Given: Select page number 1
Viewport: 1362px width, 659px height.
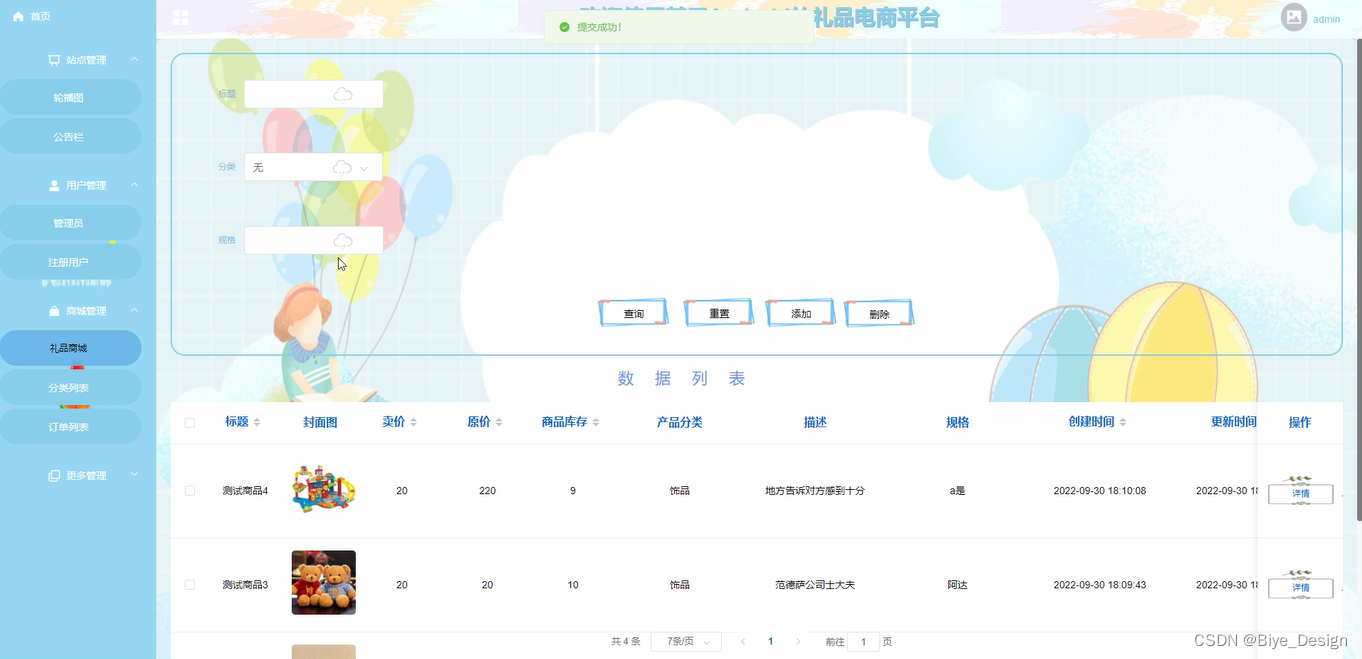Looking at the screenshot, I should [x=771, y=642].
